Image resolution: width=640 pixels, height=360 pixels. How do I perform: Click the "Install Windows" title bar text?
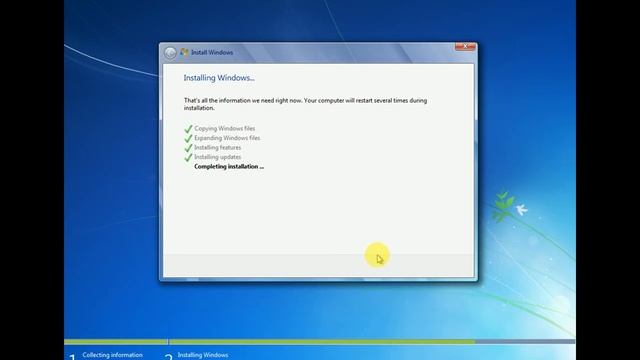(x=212, y=52)
